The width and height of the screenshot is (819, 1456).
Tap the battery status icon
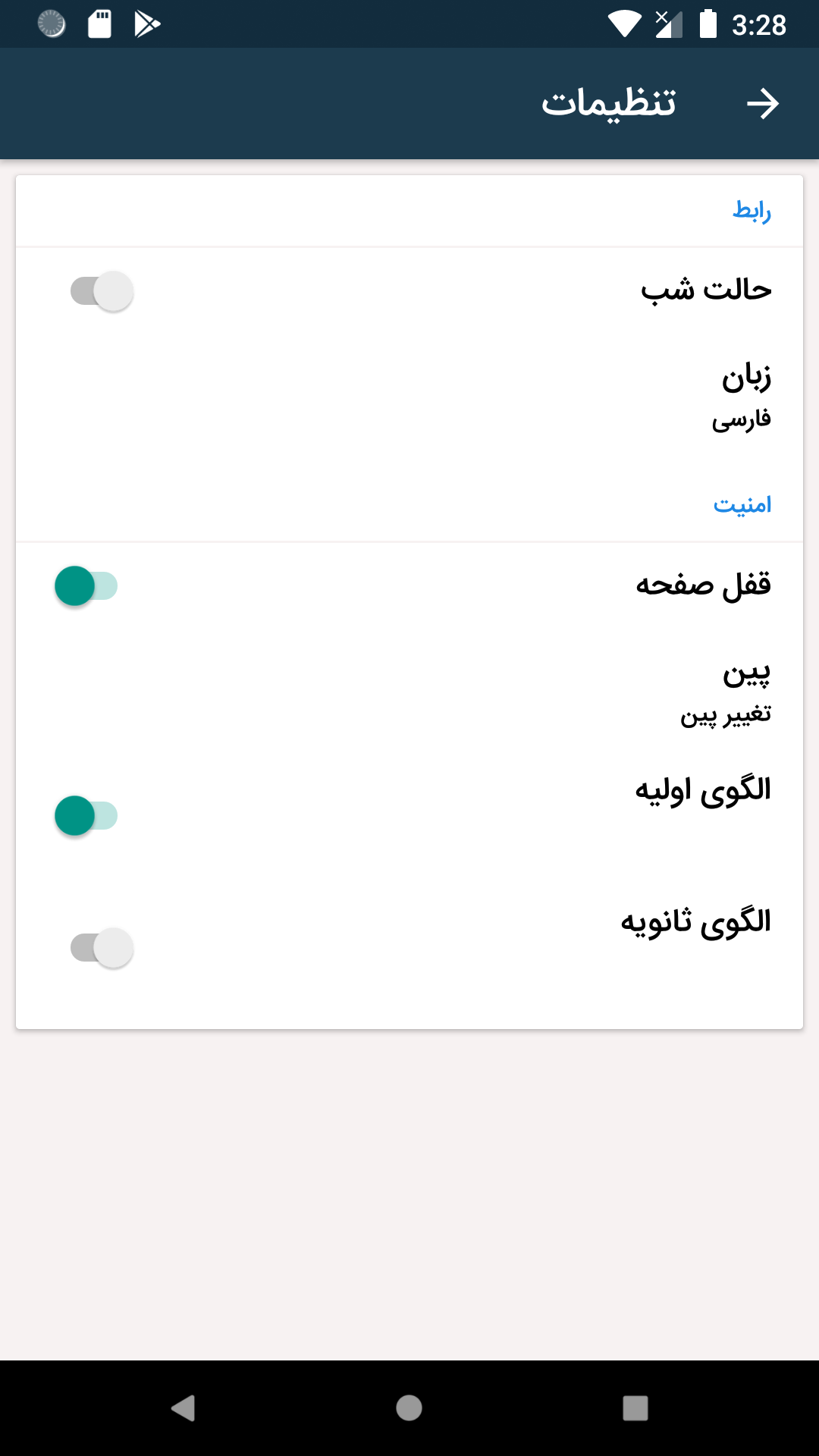click(708, 24)
